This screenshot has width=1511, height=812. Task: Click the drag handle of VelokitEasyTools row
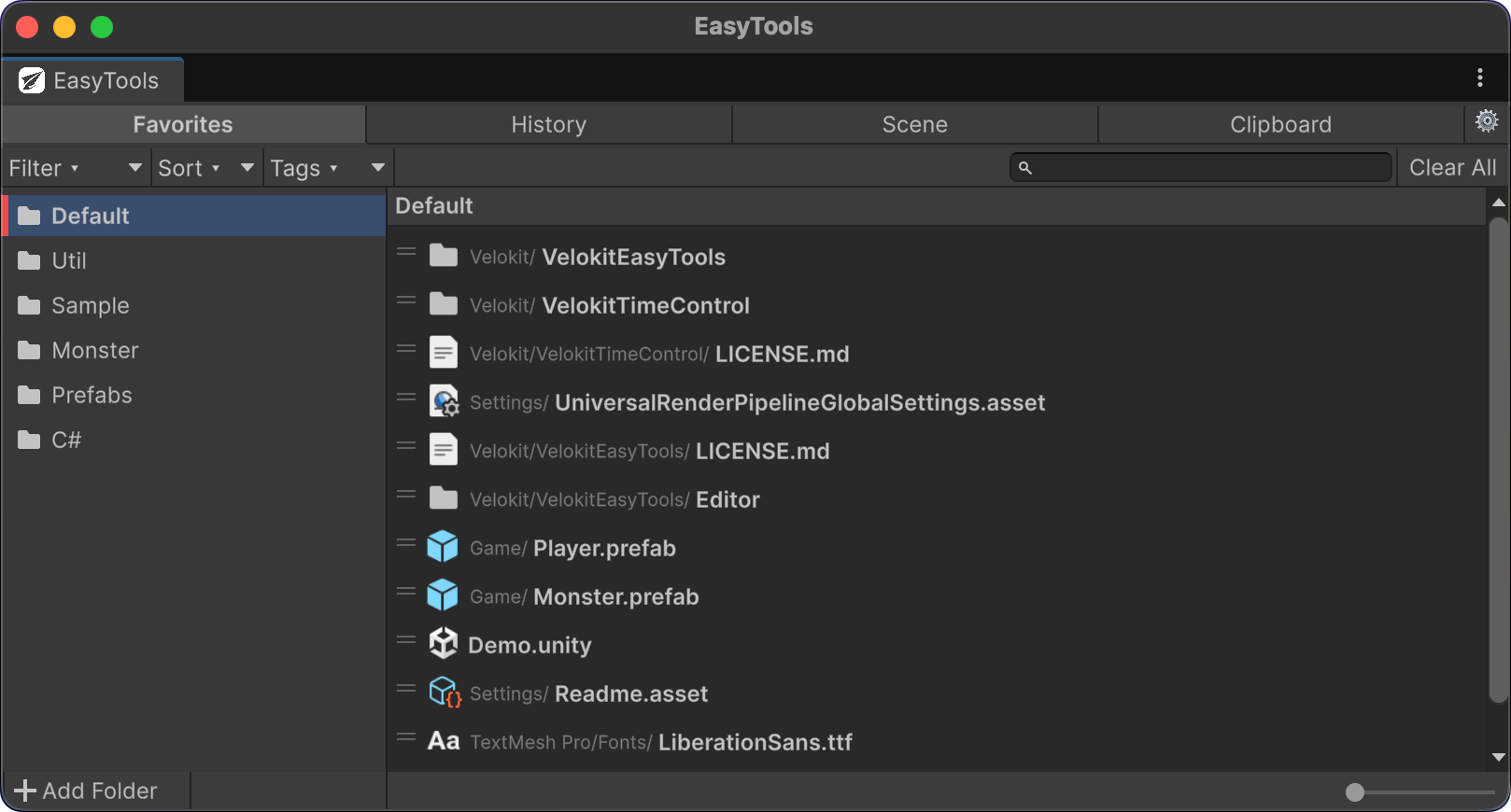coord(406,252)
